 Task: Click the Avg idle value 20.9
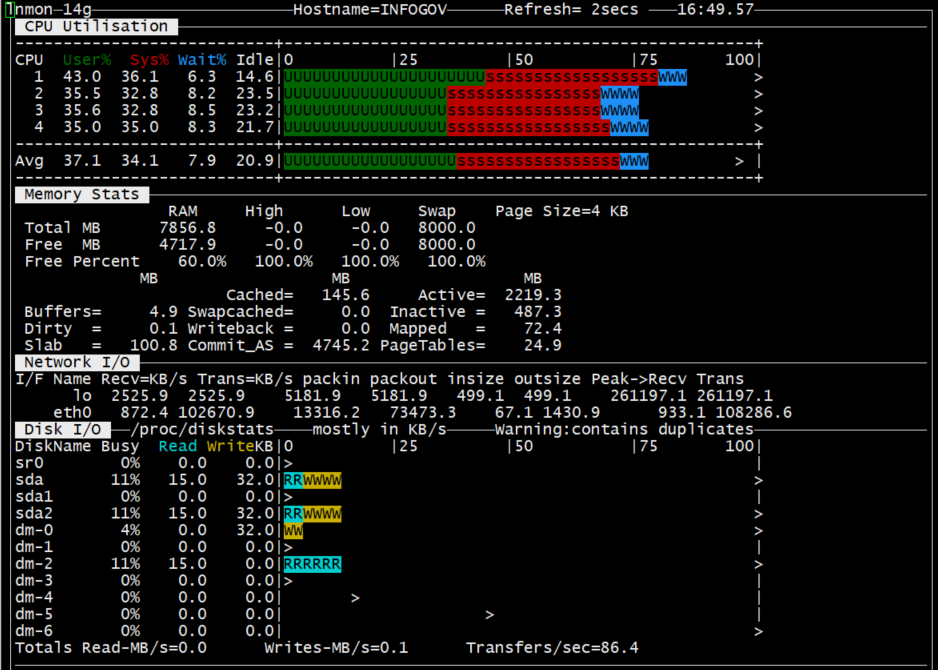pyautogui.click(x=255, y=161)
